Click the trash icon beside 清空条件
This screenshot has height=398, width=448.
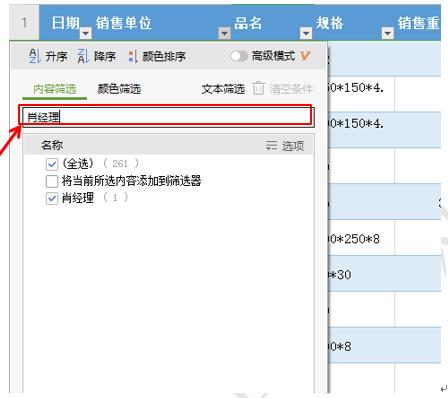pos(258,88)
